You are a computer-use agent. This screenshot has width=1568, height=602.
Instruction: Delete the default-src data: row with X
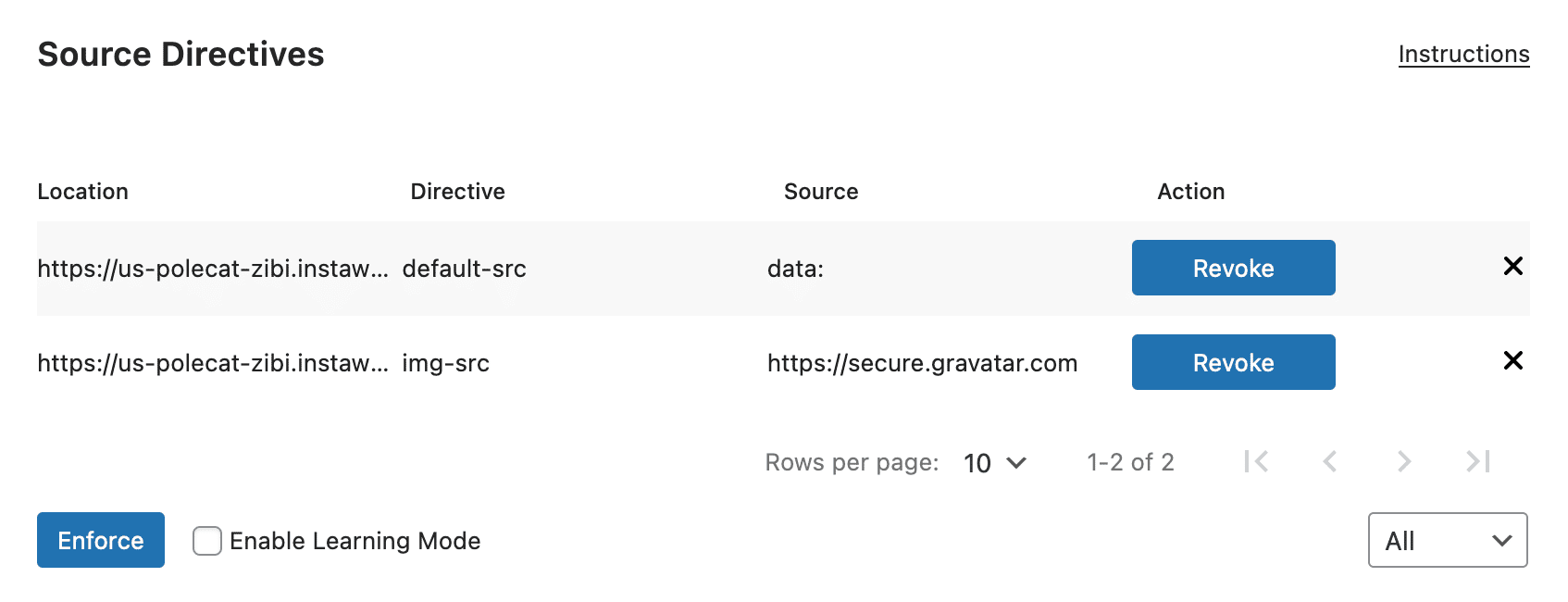click(1512, 267)
